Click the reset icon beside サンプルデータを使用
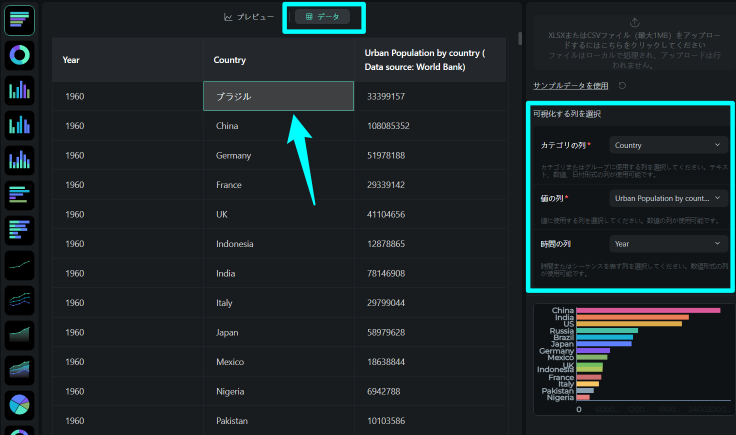 tap(623, 86)
